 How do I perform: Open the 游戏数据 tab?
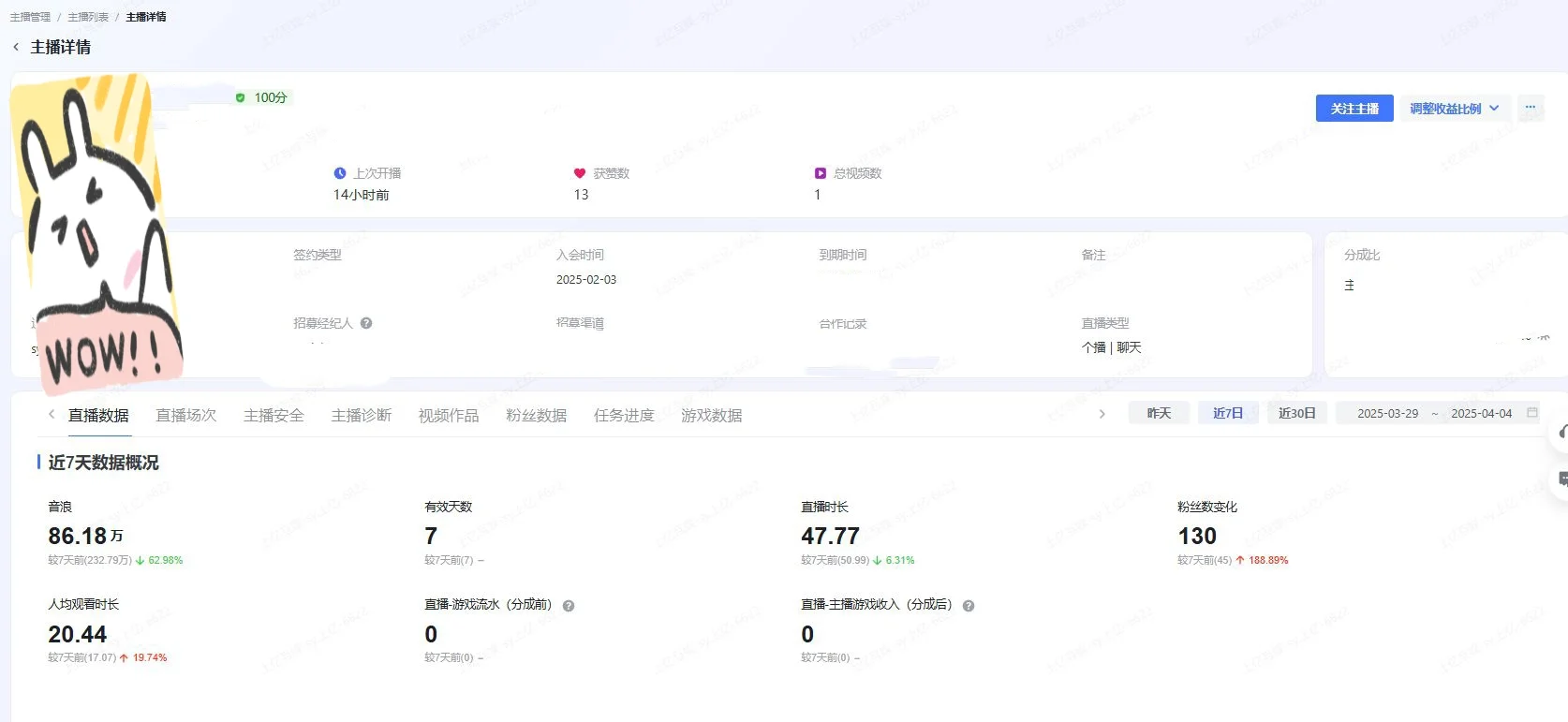point(711,415)
